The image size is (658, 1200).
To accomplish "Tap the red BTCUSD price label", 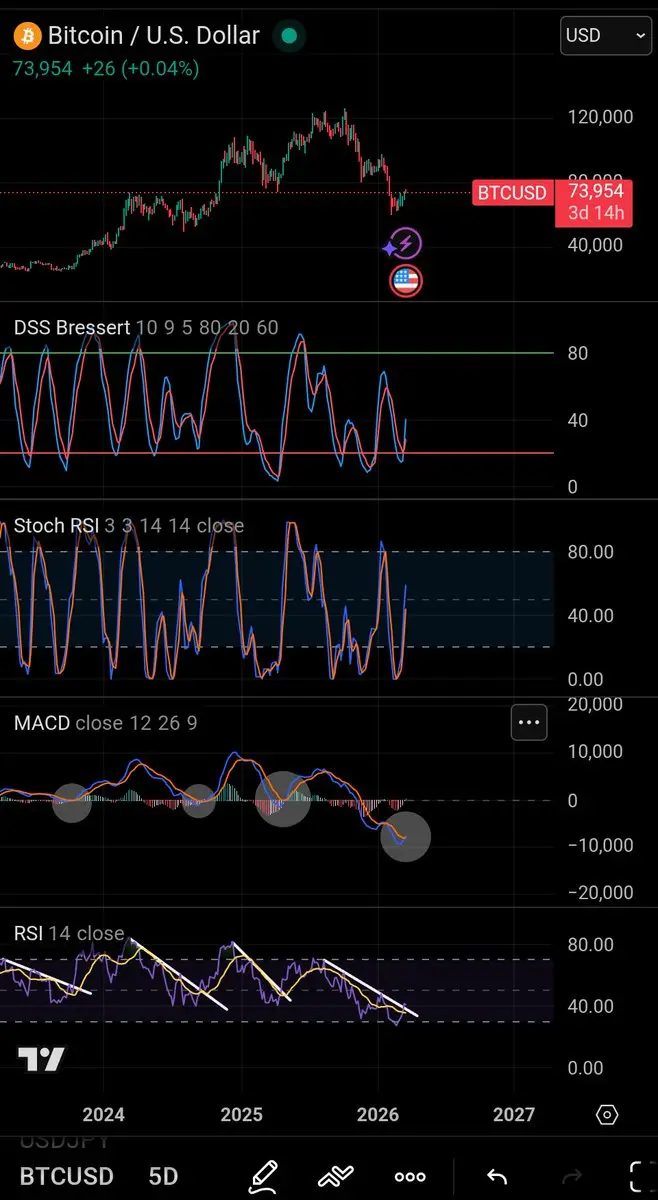I will pos(512,192).
